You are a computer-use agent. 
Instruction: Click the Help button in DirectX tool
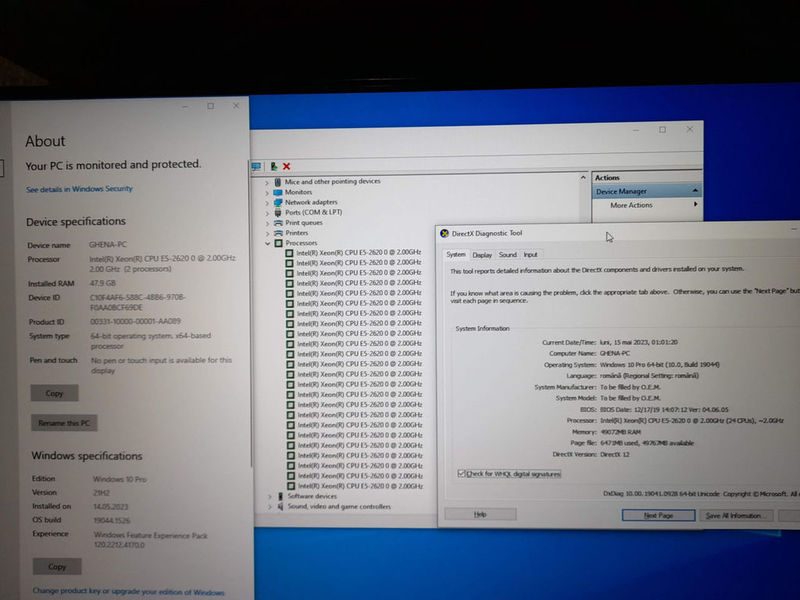click(480, 514)
